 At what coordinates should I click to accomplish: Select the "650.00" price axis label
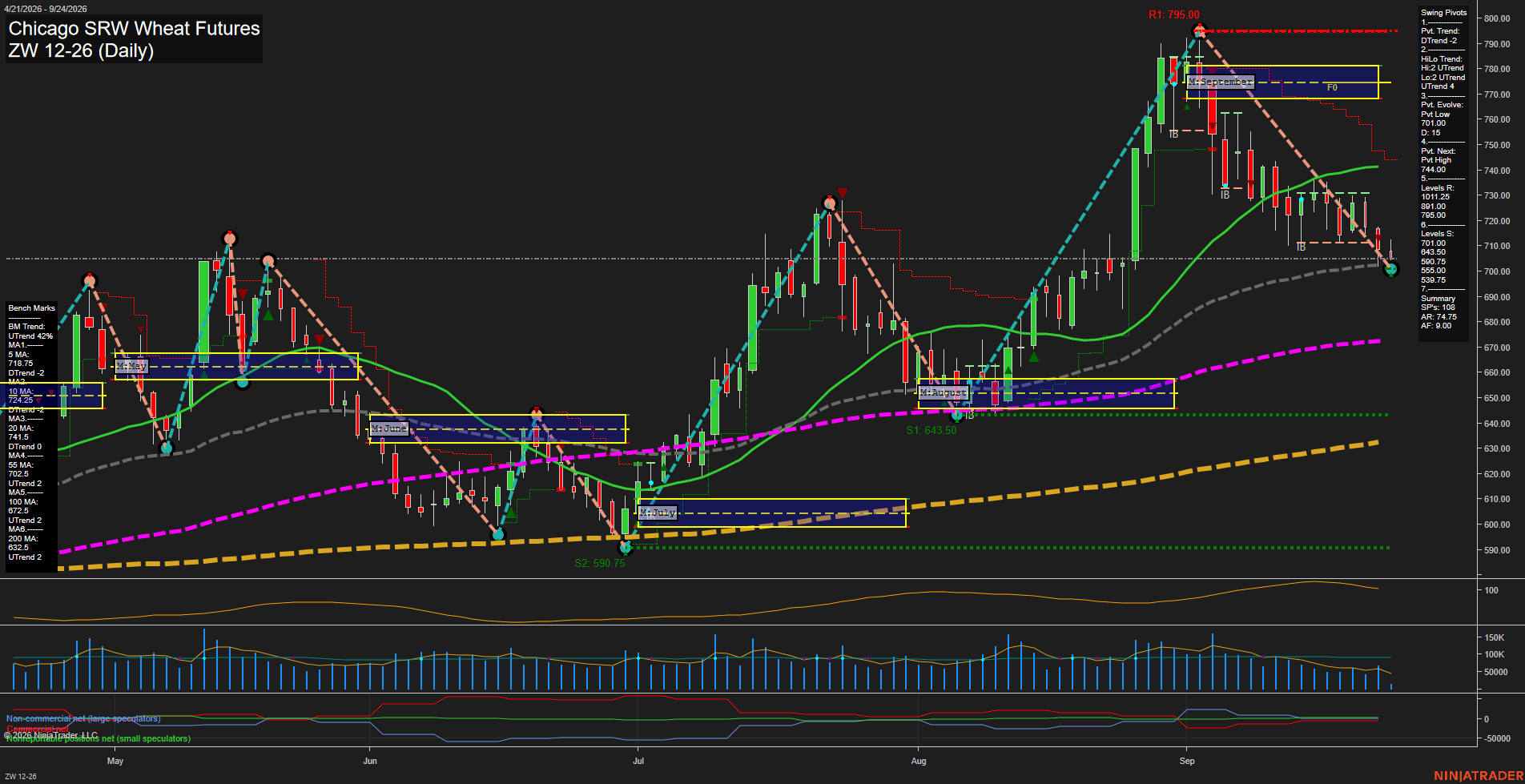(1497, 398)
